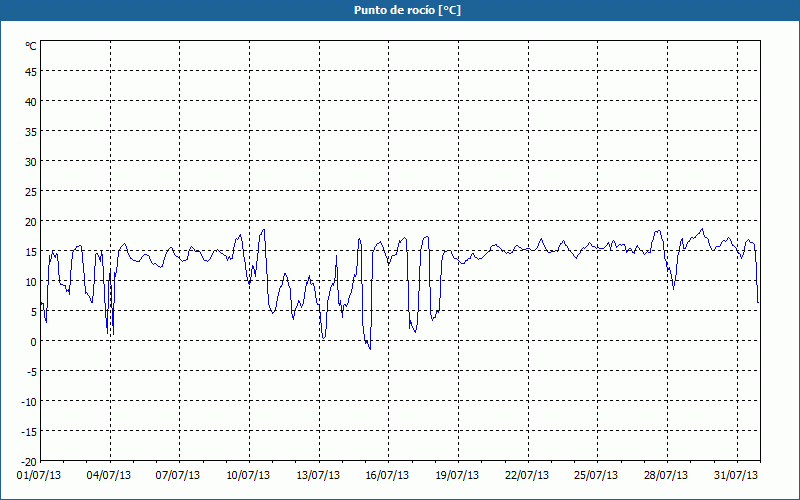The width and height of the screenshot is (800, 500).
Task: Click the 10 value on the temperature axis
Action: (31, 282)
